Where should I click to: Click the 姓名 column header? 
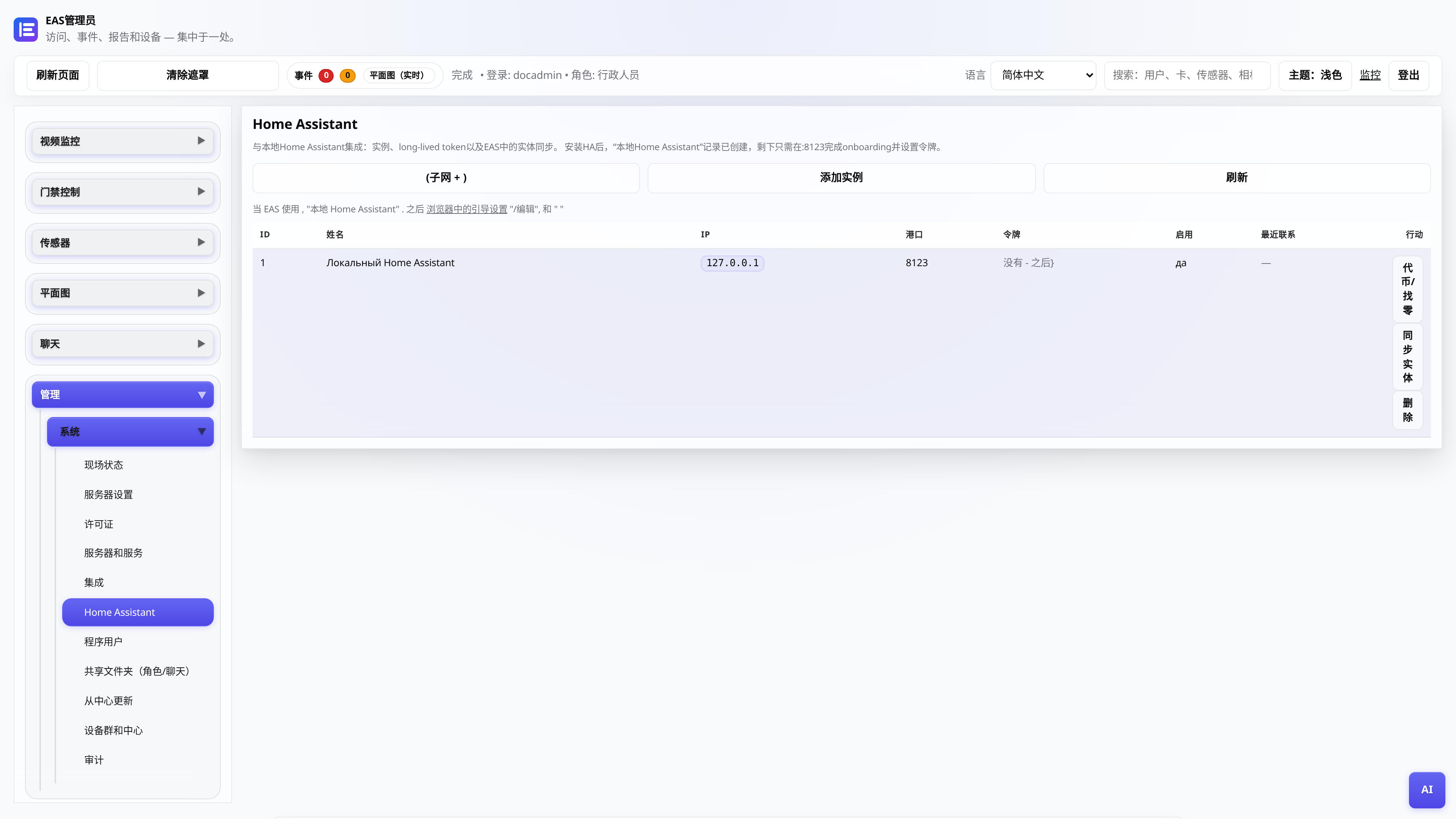click(x=334, y=235)
